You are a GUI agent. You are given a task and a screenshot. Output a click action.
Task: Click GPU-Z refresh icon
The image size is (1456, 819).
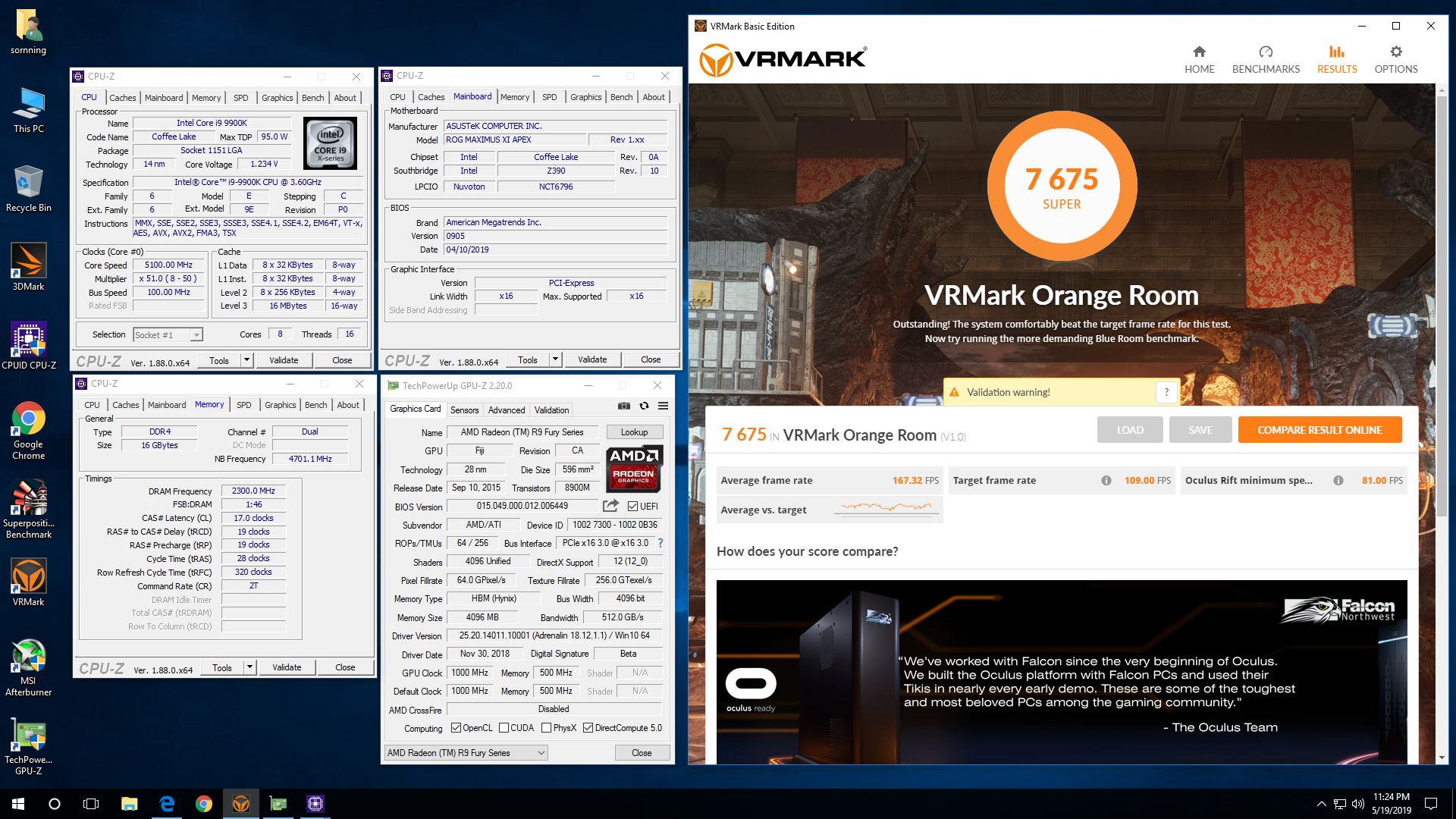click(644, 406)
